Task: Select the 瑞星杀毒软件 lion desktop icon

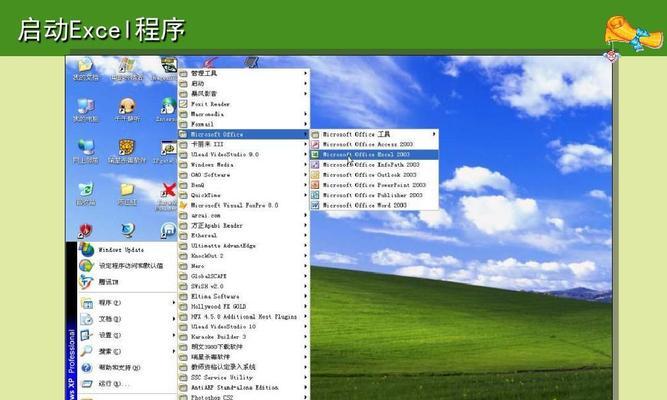Action: pyautogui.click(x=127, y=151)
